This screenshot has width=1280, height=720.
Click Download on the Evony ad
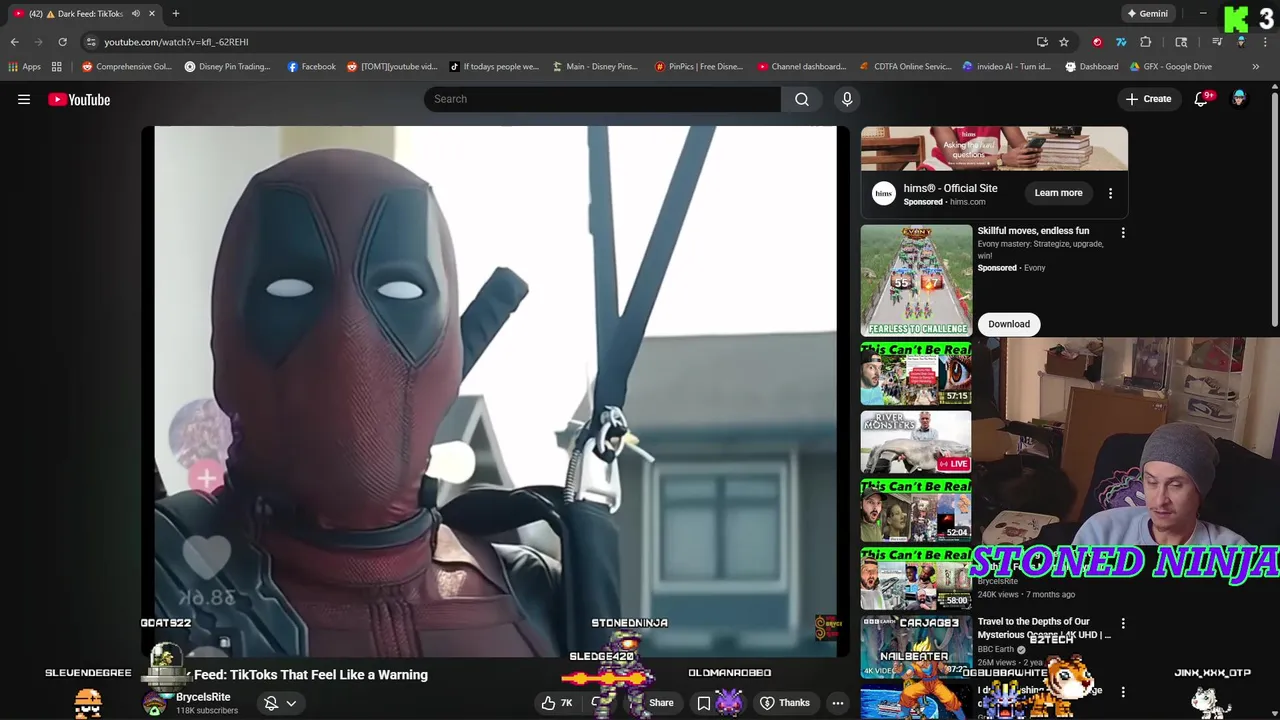(x=1009, y=324)
